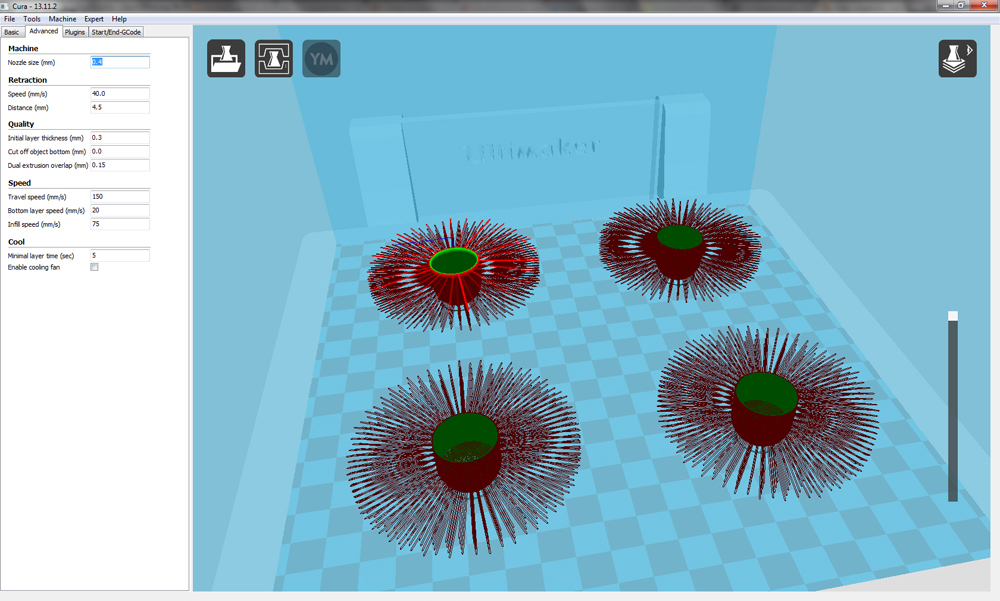
Task: Open the View mode icon at top right
Action: tap(957, 59)
